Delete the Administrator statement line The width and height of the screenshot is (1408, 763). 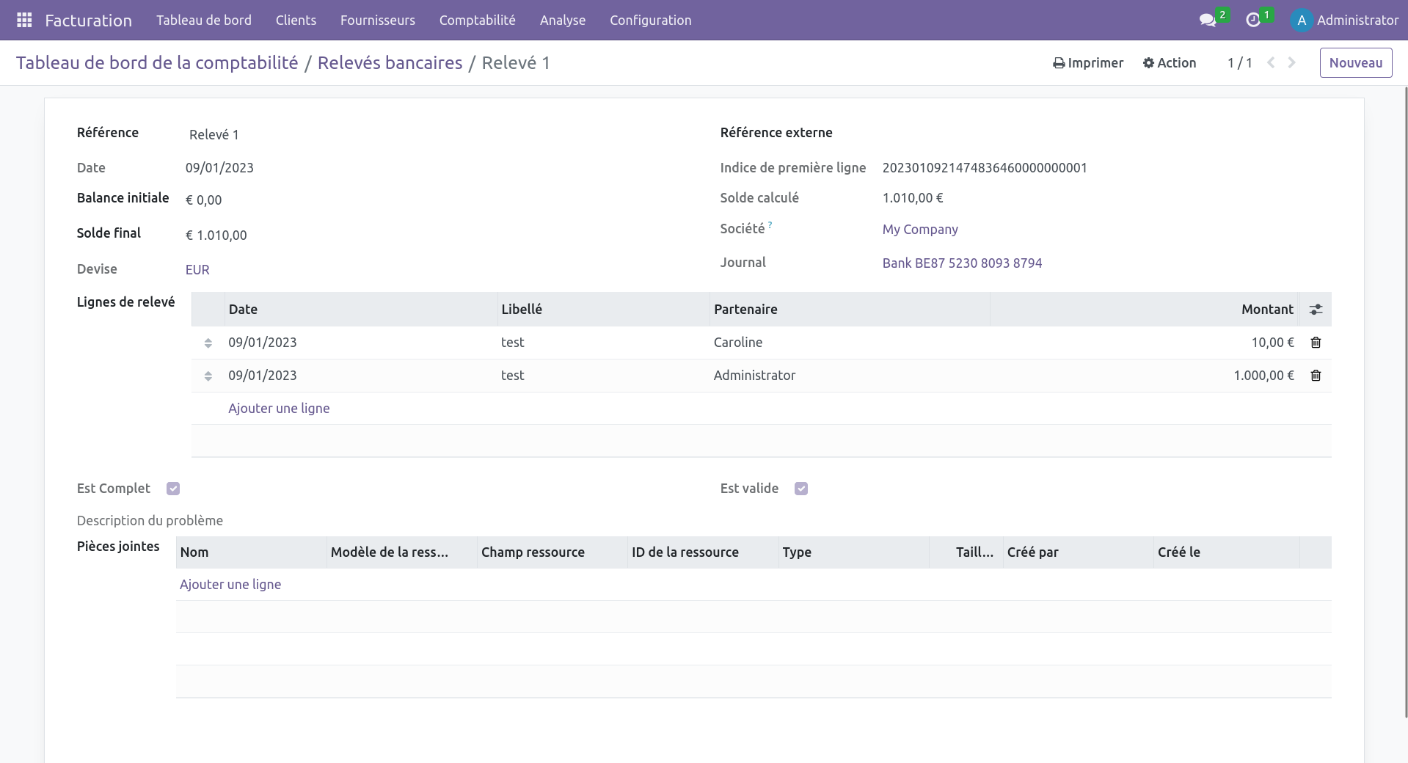click(1315, 375)
